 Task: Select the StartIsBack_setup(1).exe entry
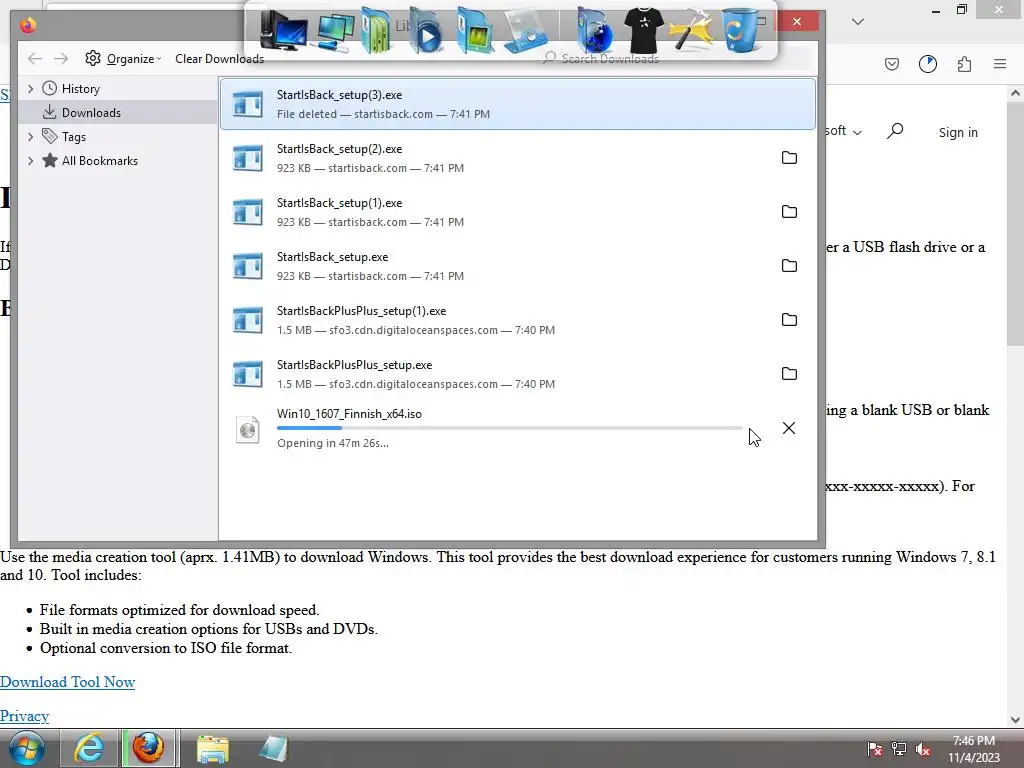tap(518, 212)
